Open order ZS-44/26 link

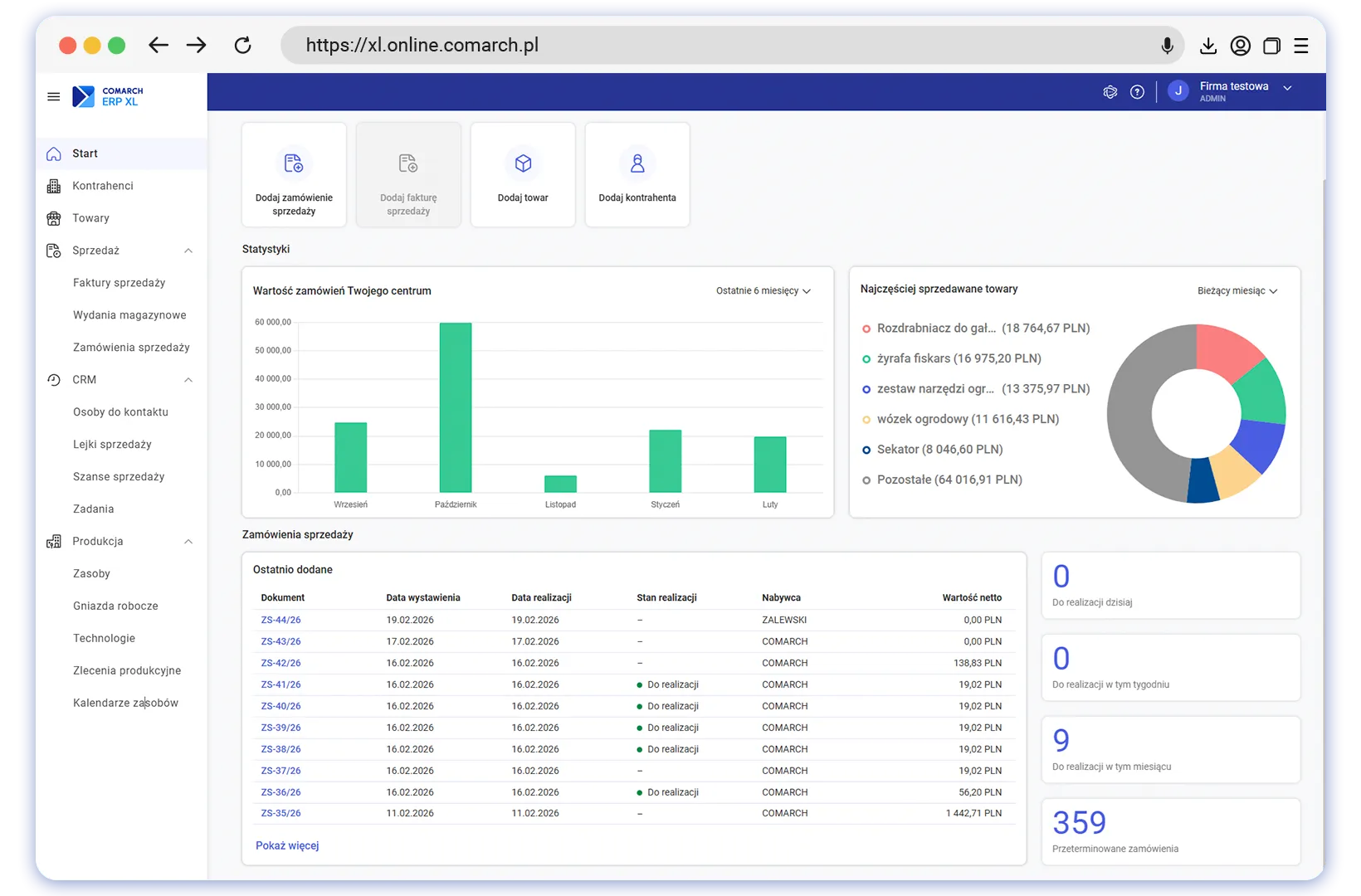click(x=280, y=621)
